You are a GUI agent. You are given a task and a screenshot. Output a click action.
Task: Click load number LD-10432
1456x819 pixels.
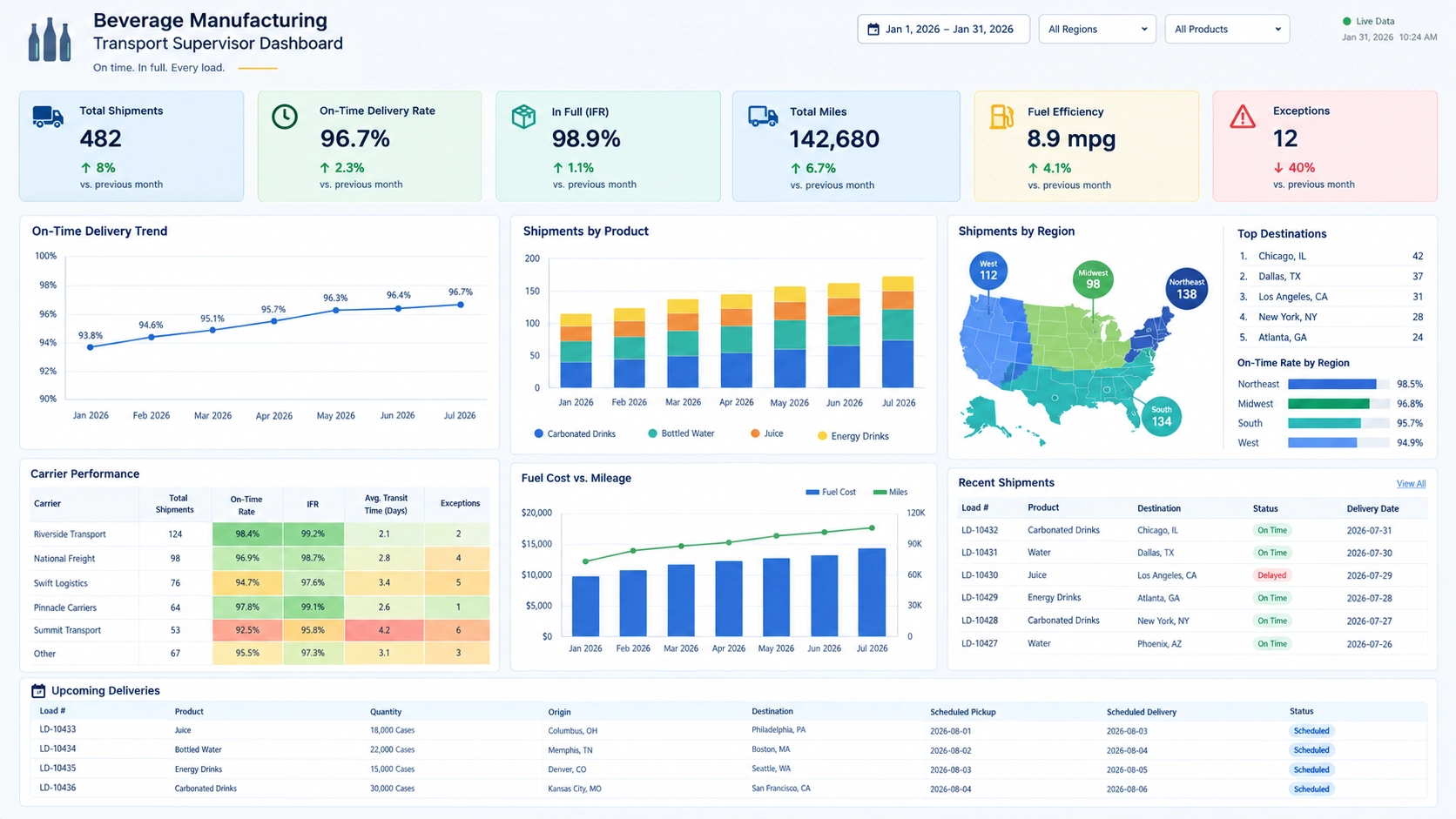[x=980, y=530]
